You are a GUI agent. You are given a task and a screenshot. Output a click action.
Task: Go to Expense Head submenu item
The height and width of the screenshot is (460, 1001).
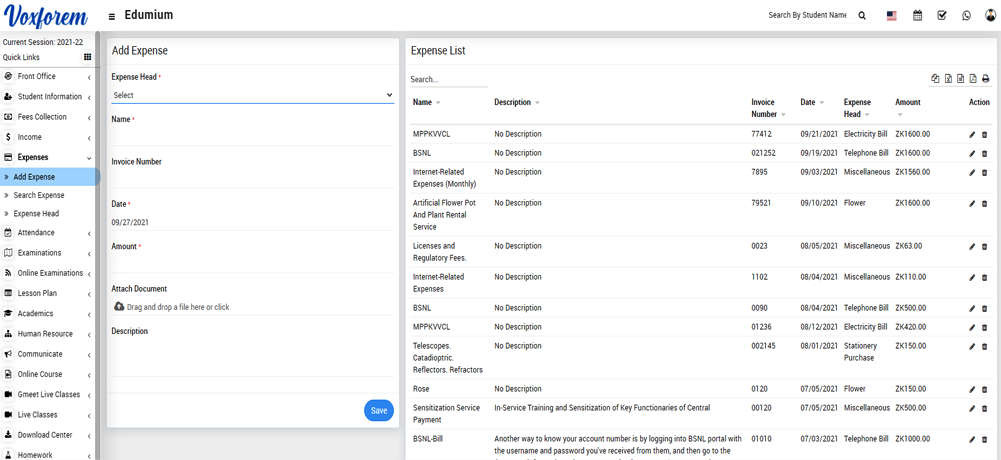(x=36, y=214)
